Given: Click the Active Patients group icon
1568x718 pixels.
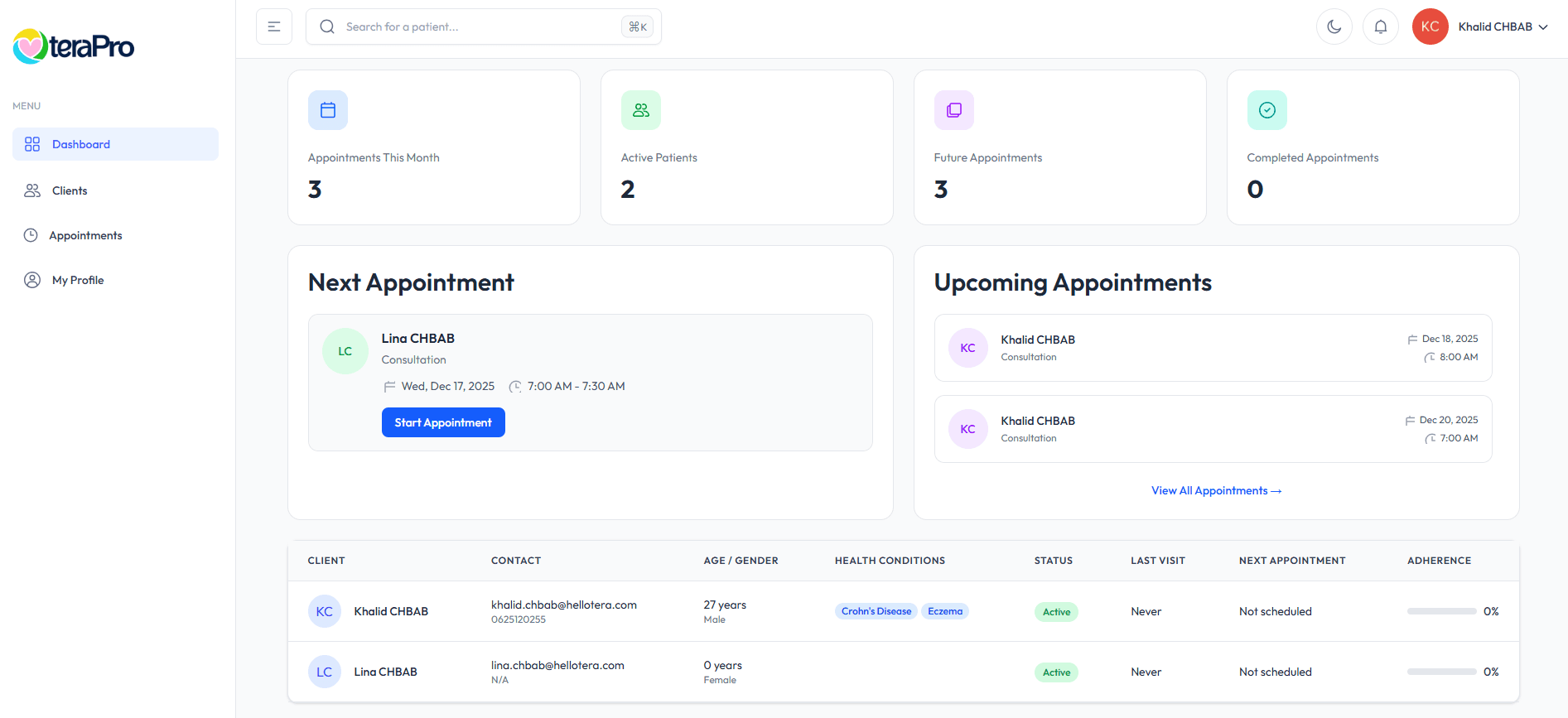Looking at the screenshot, I should pyautogui.click(x=641, y=110).
